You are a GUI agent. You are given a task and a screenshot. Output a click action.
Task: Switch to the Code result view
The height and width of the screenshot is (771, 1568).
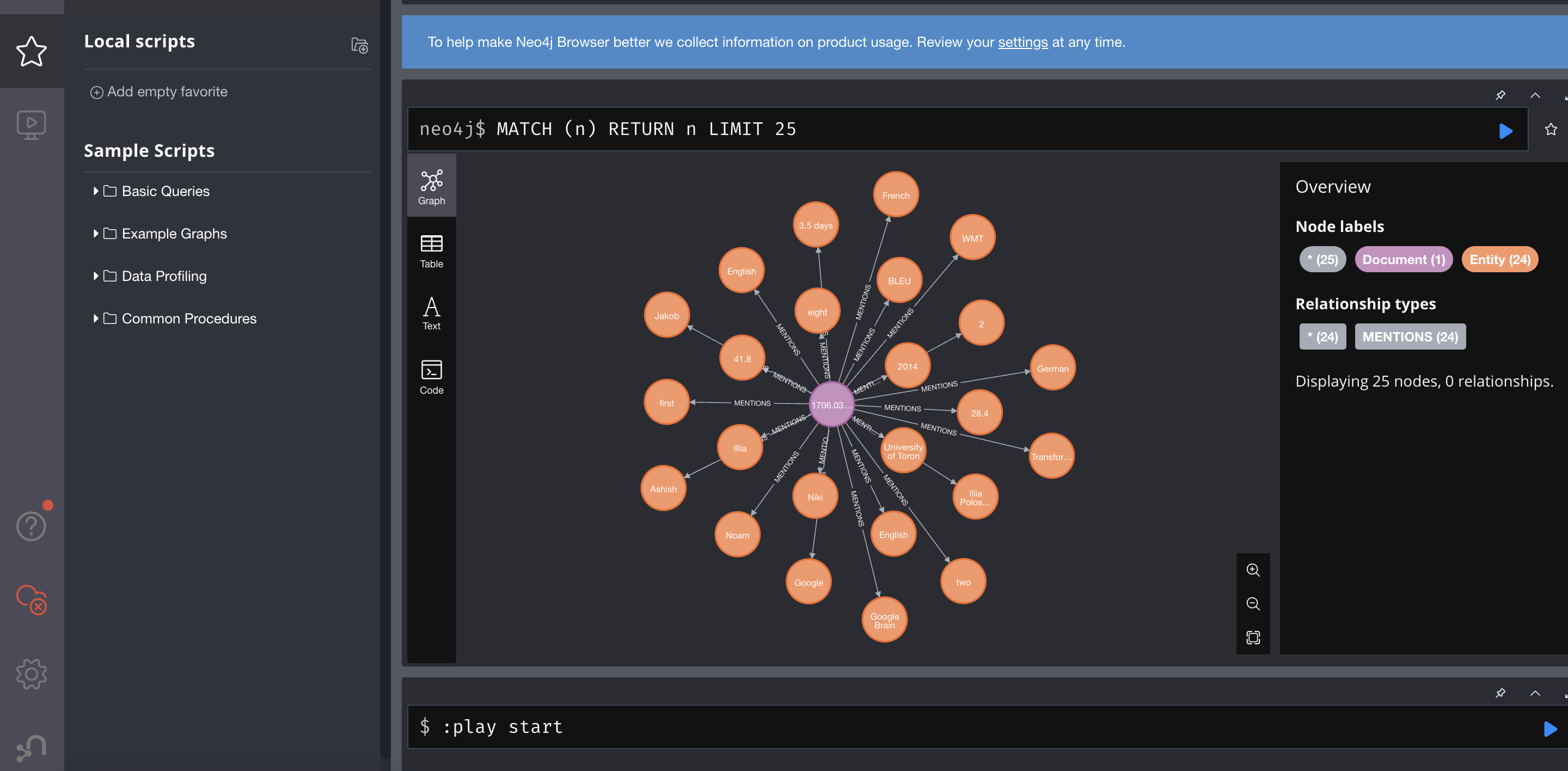tap(431, 377)
